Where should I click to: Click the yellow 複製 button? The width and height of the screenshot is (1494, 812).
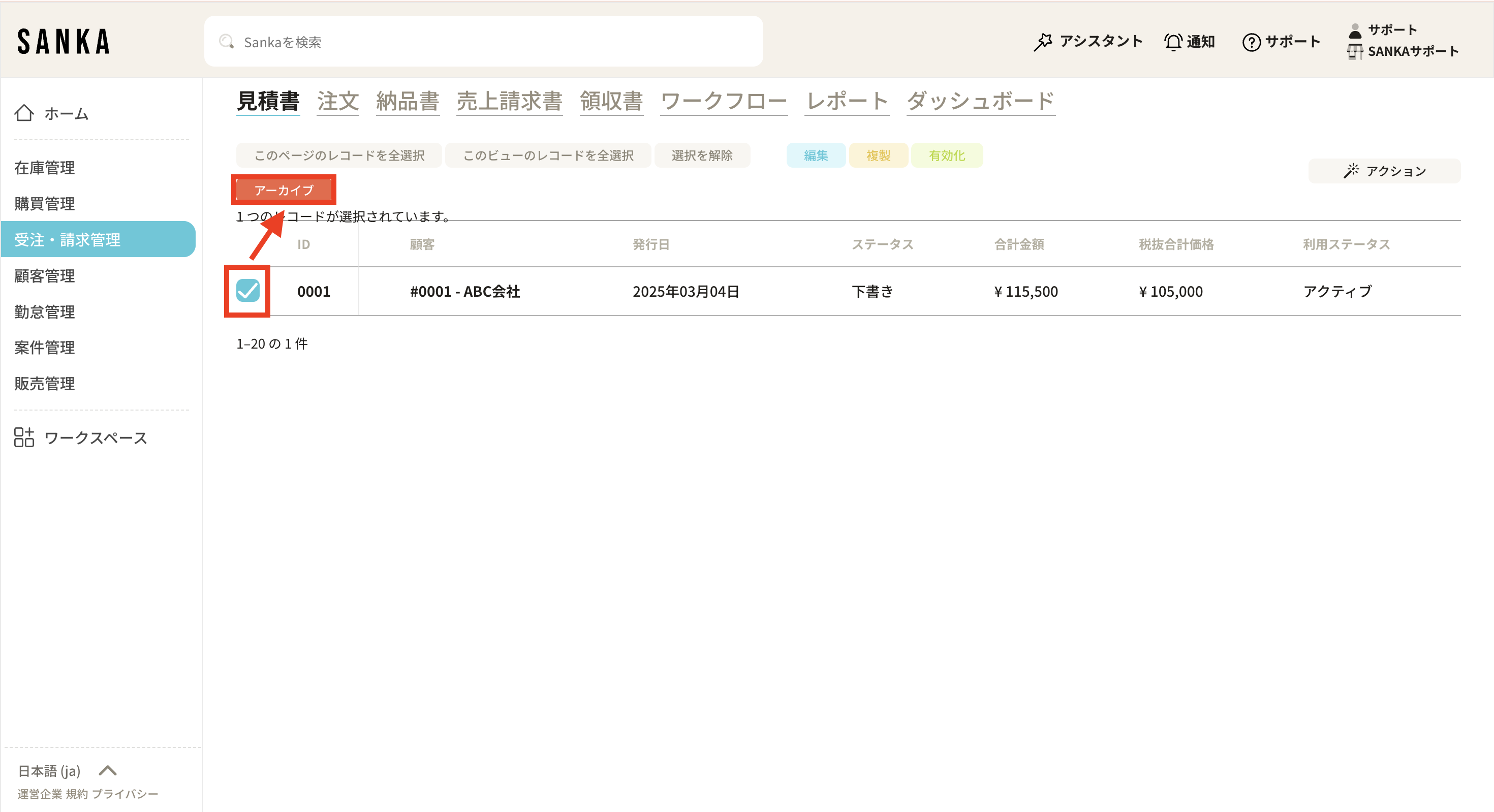[x=878, y=155]
